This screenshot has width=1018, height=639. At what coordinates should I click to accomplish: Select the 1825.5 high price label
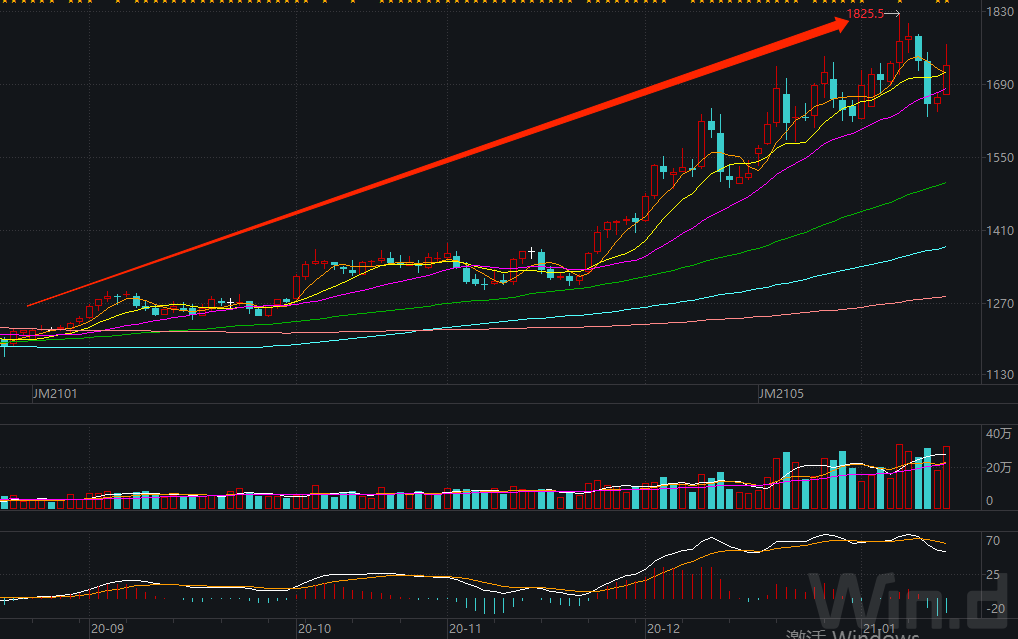tap(865, 14)
